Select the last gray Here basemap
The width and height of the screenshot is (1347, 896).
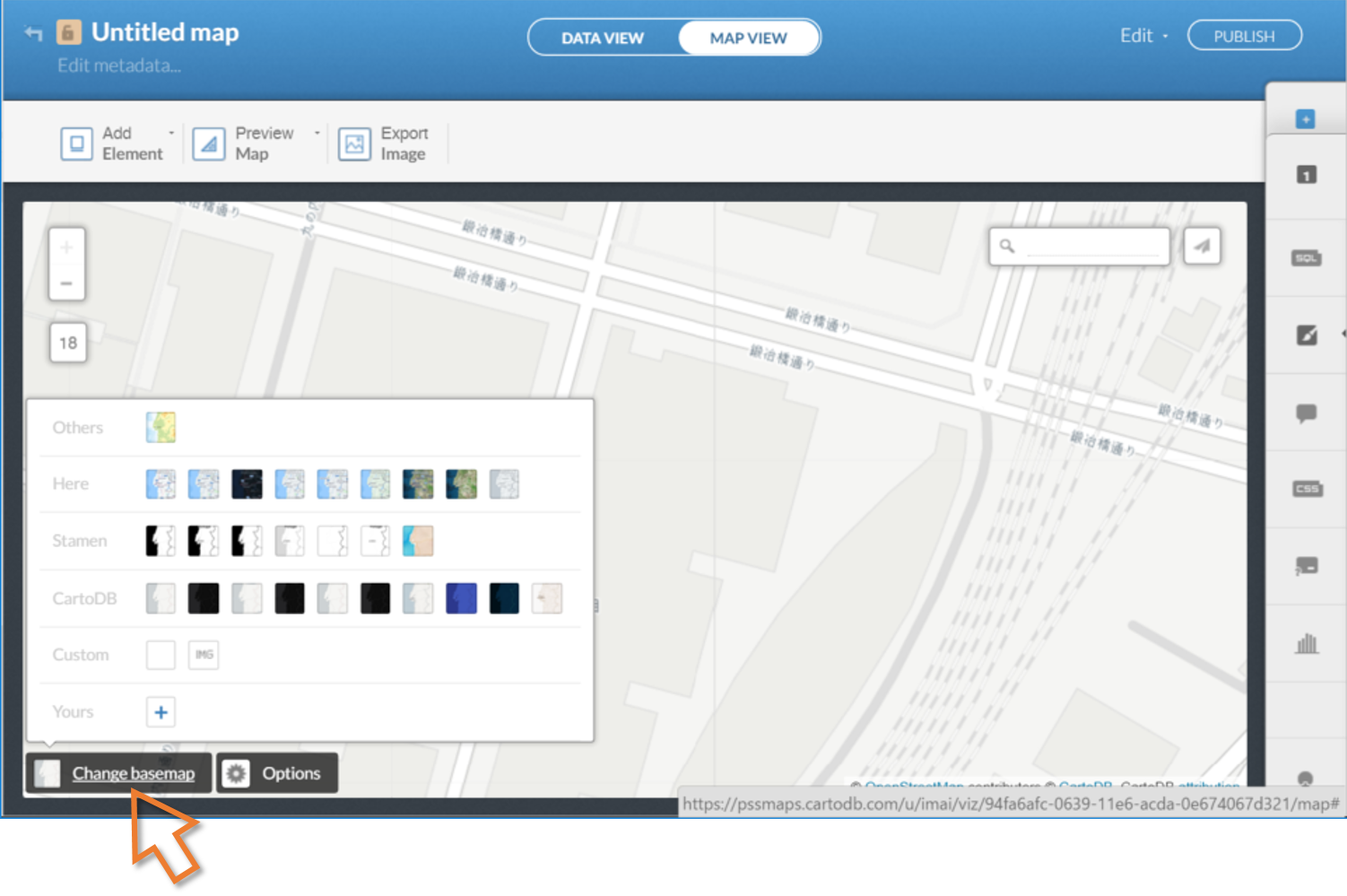504,484
